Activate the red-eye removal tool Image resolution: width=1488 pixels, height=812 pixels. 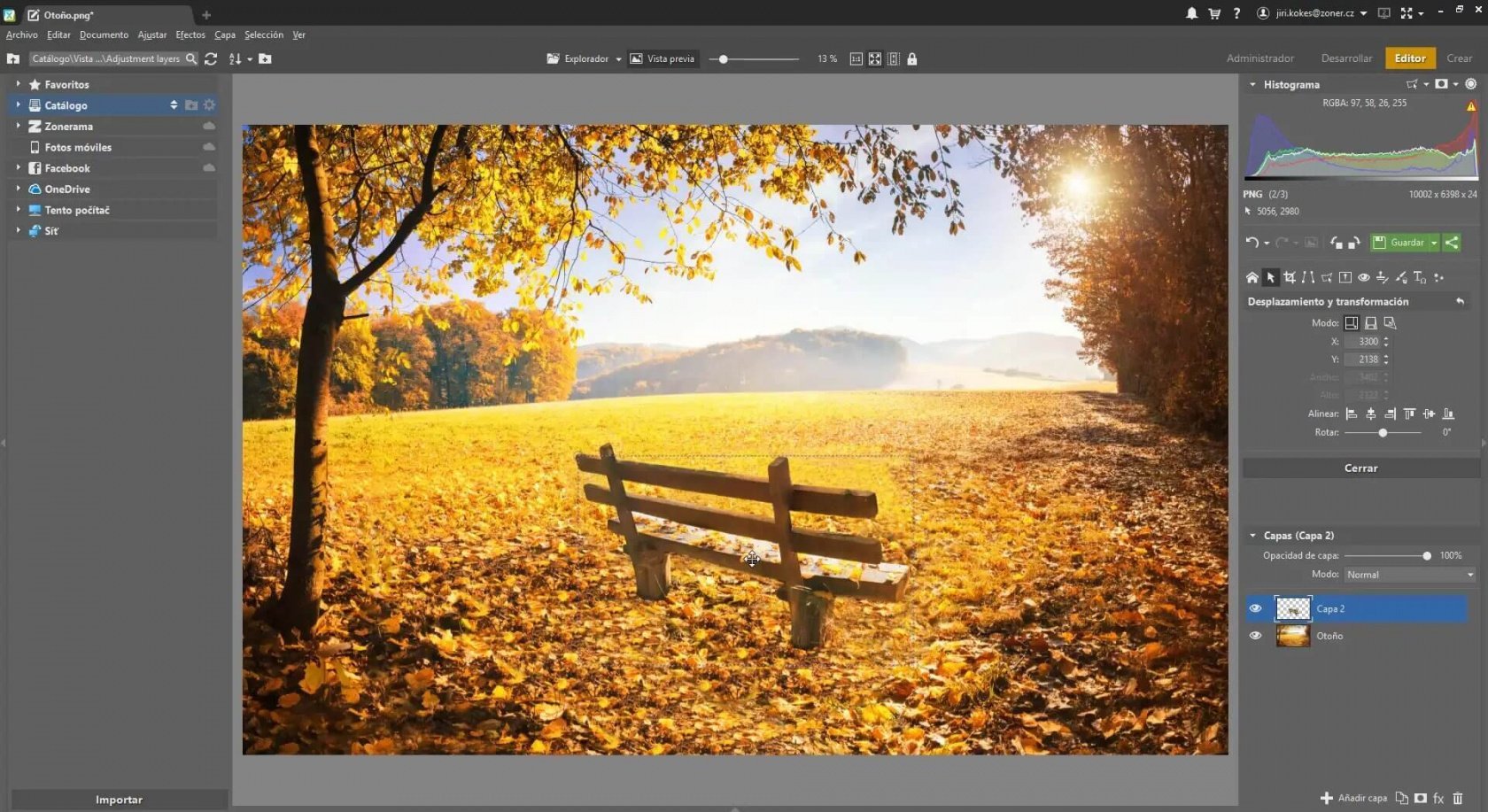click(x=1364, y=277)
